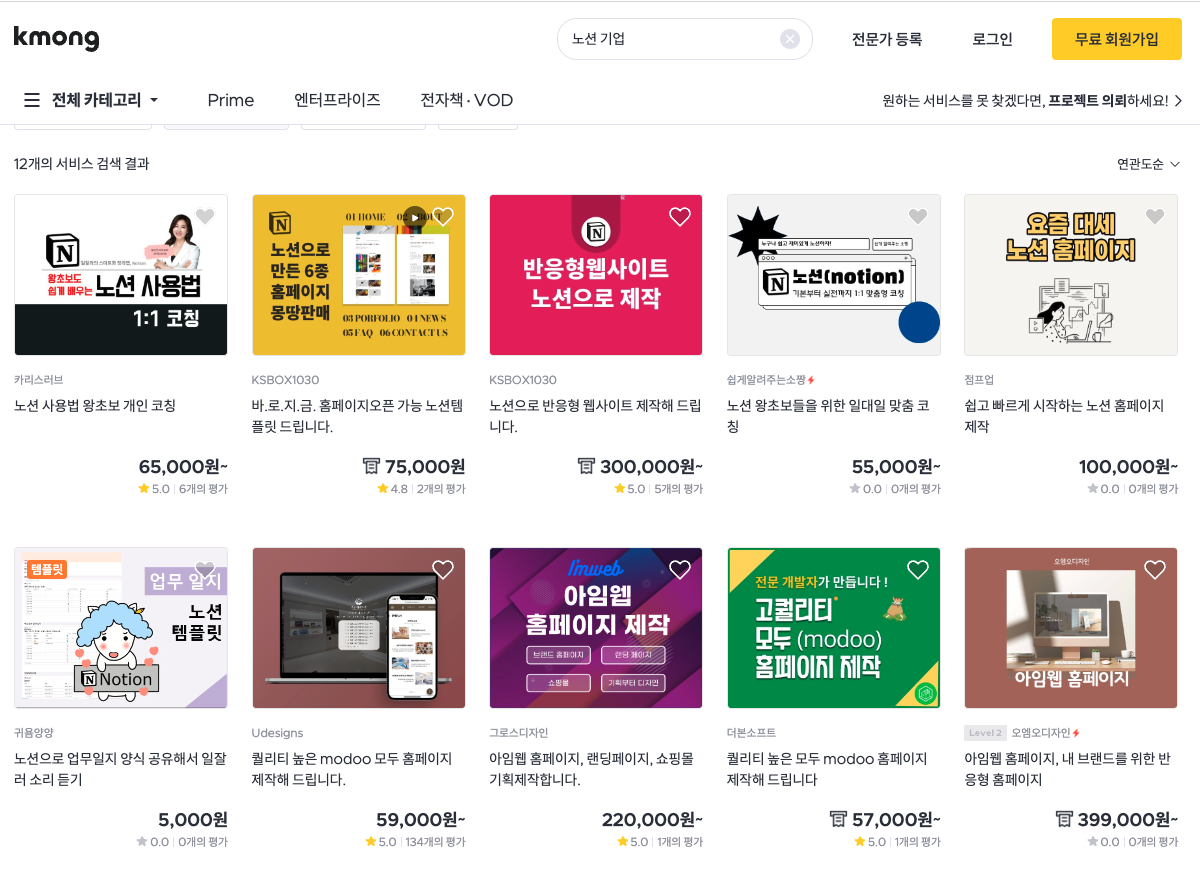Click the price 65,000원~
Image resolution: width=1200 pixels, height=881 pixels.
tap(183, 466)
